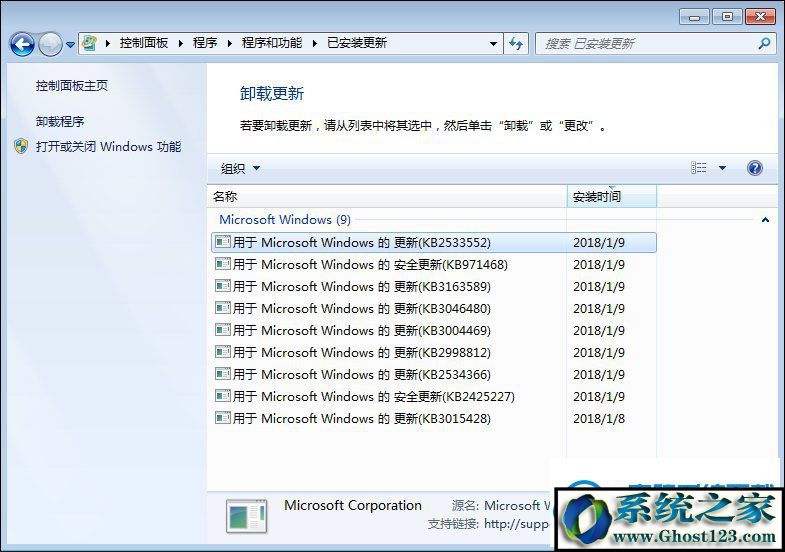785x552 pixels.
Task: Select 程序和功能 breadcrumb in address bar
Action: [272, 43]
